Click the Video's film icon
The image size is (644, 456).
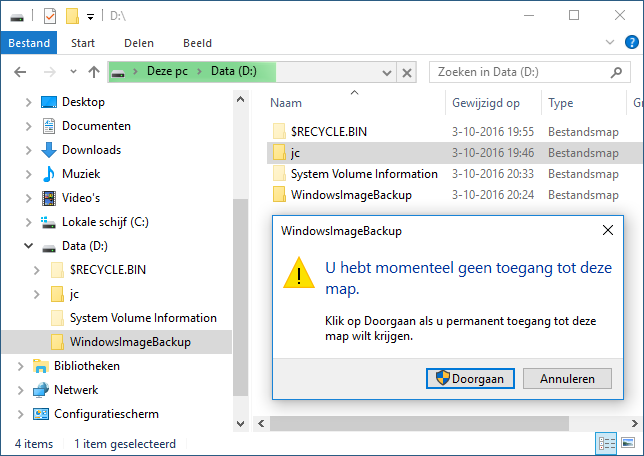pos(49,198)
